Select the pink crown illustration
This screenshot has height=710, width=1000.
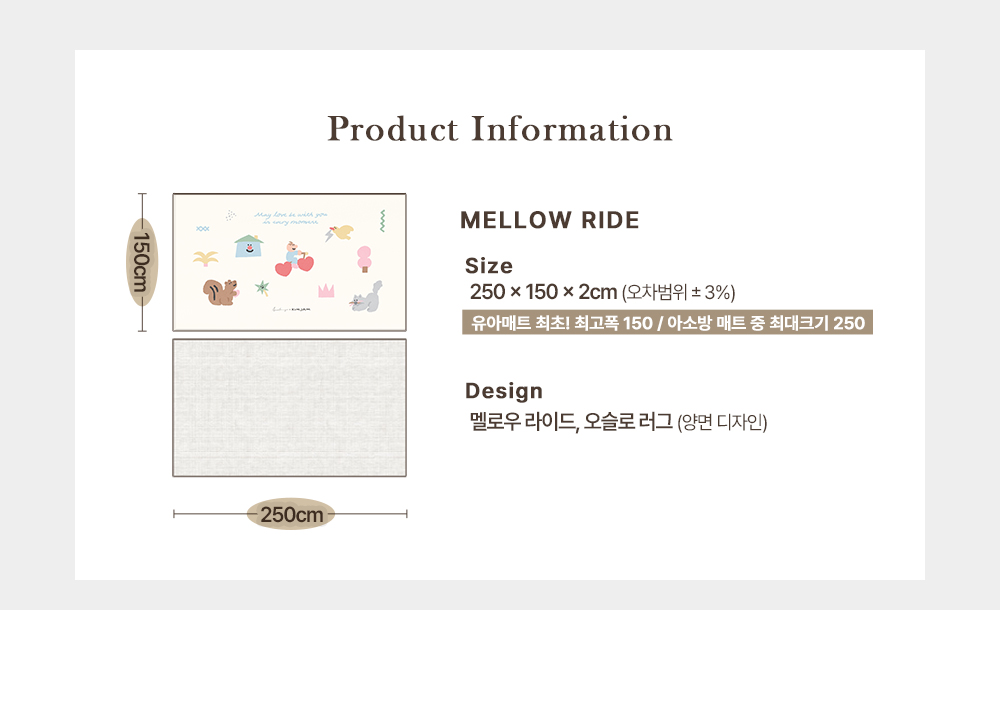coord(326,291)
